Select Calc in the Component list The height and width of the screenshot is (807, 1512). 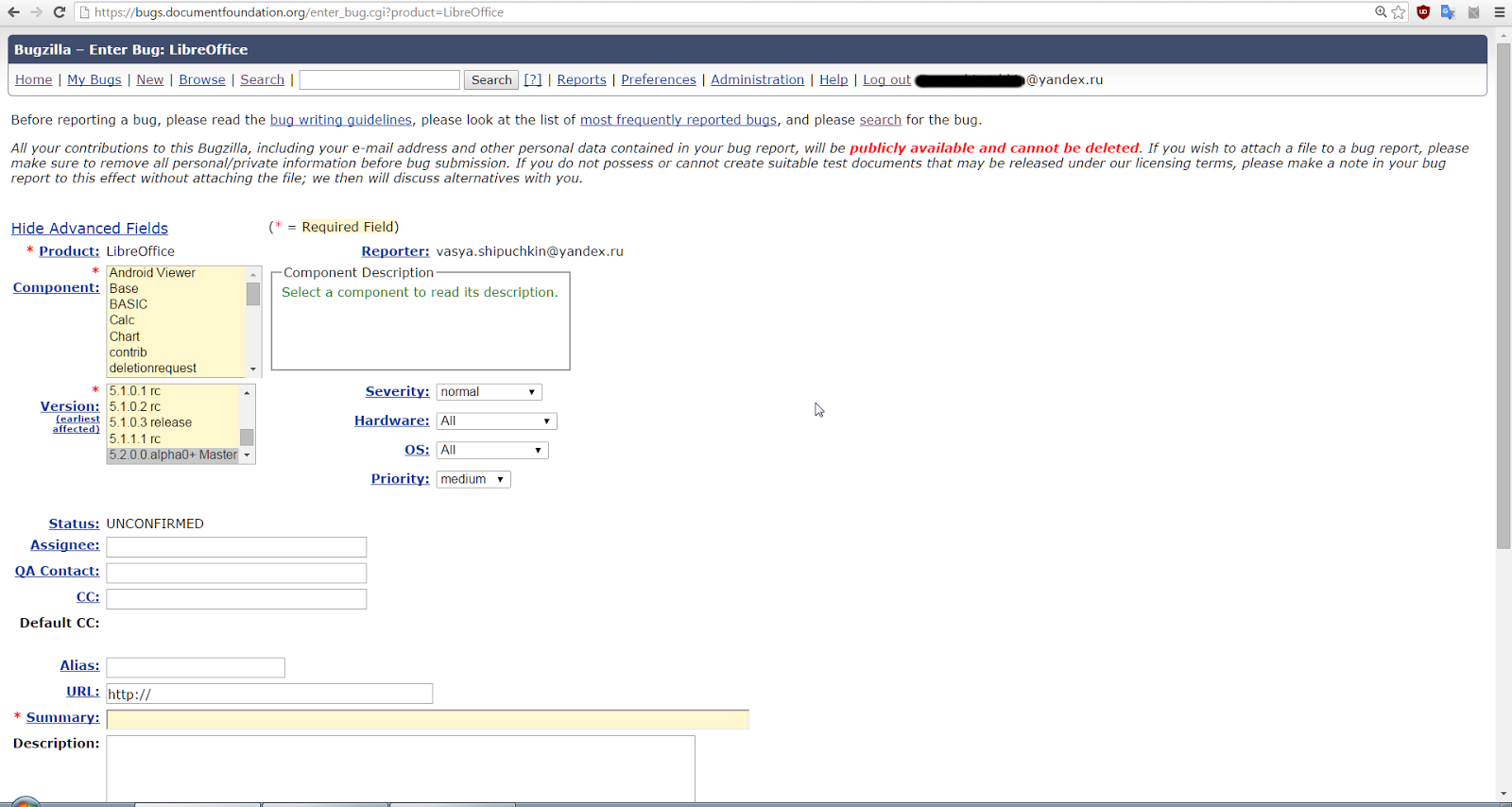176,320
